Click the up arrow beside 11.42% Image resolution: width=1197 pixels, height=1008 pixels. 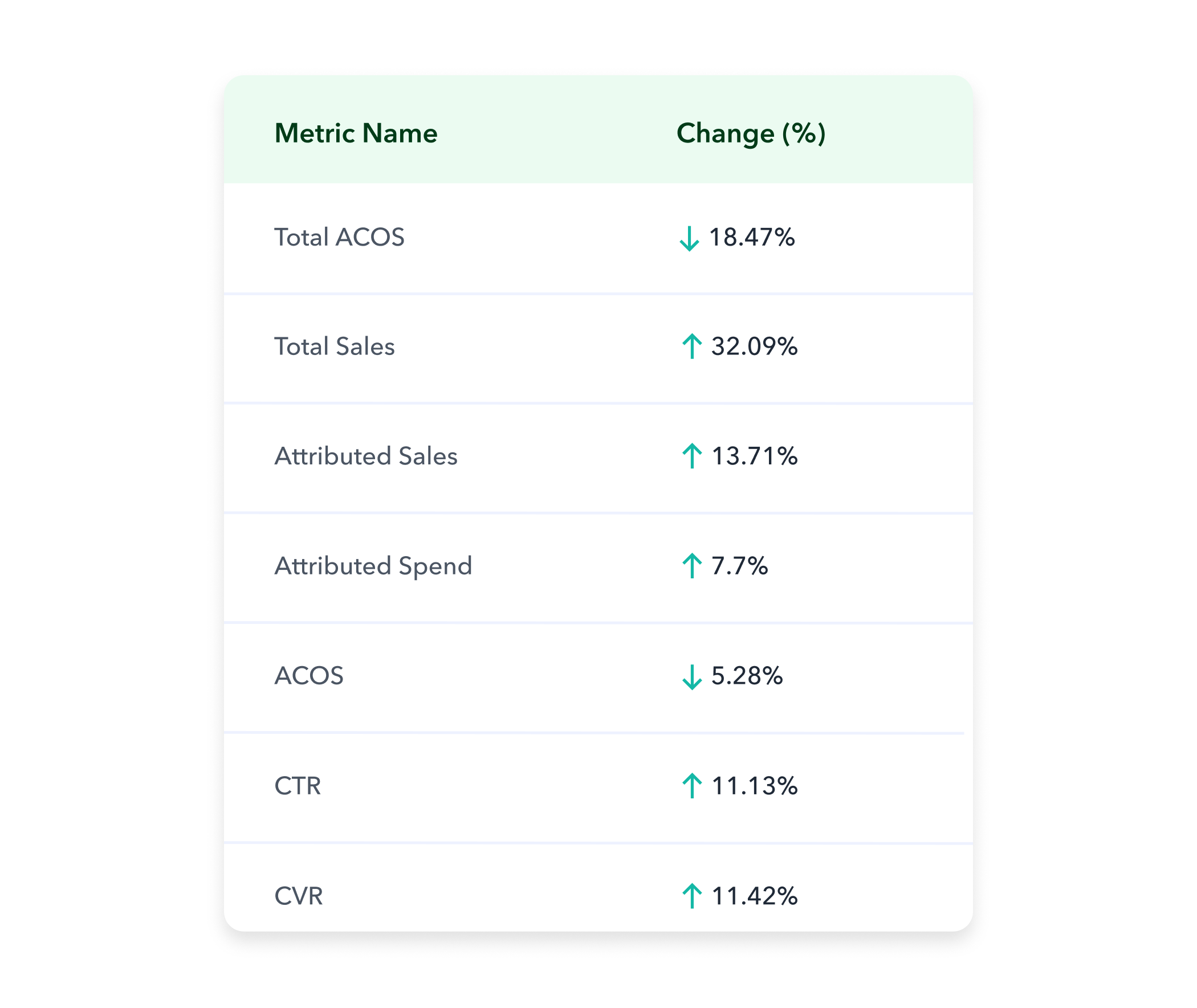(691, 895)
